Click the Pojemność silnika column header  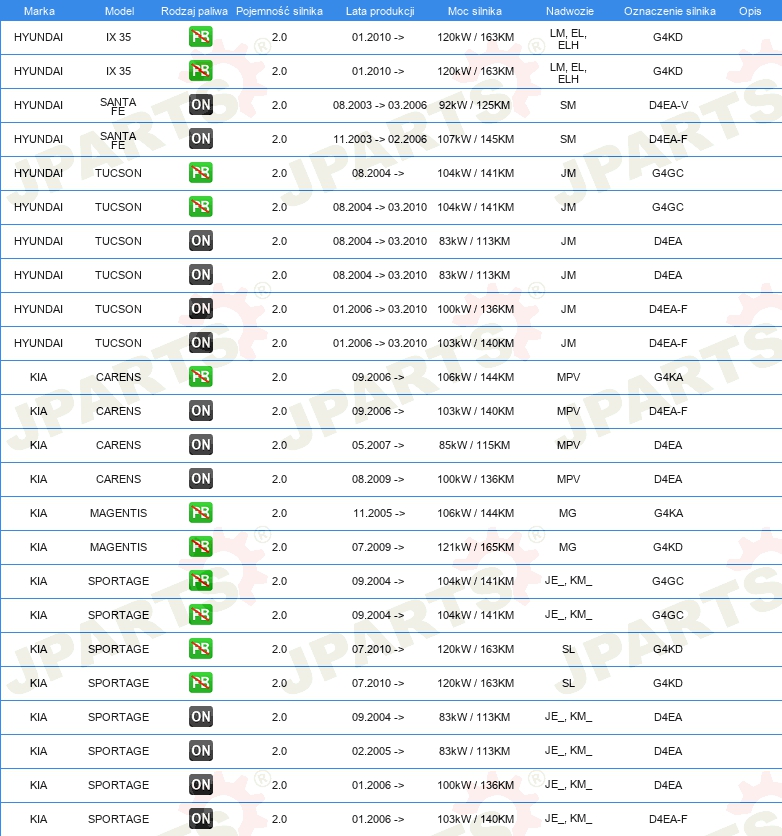[279, 11]
